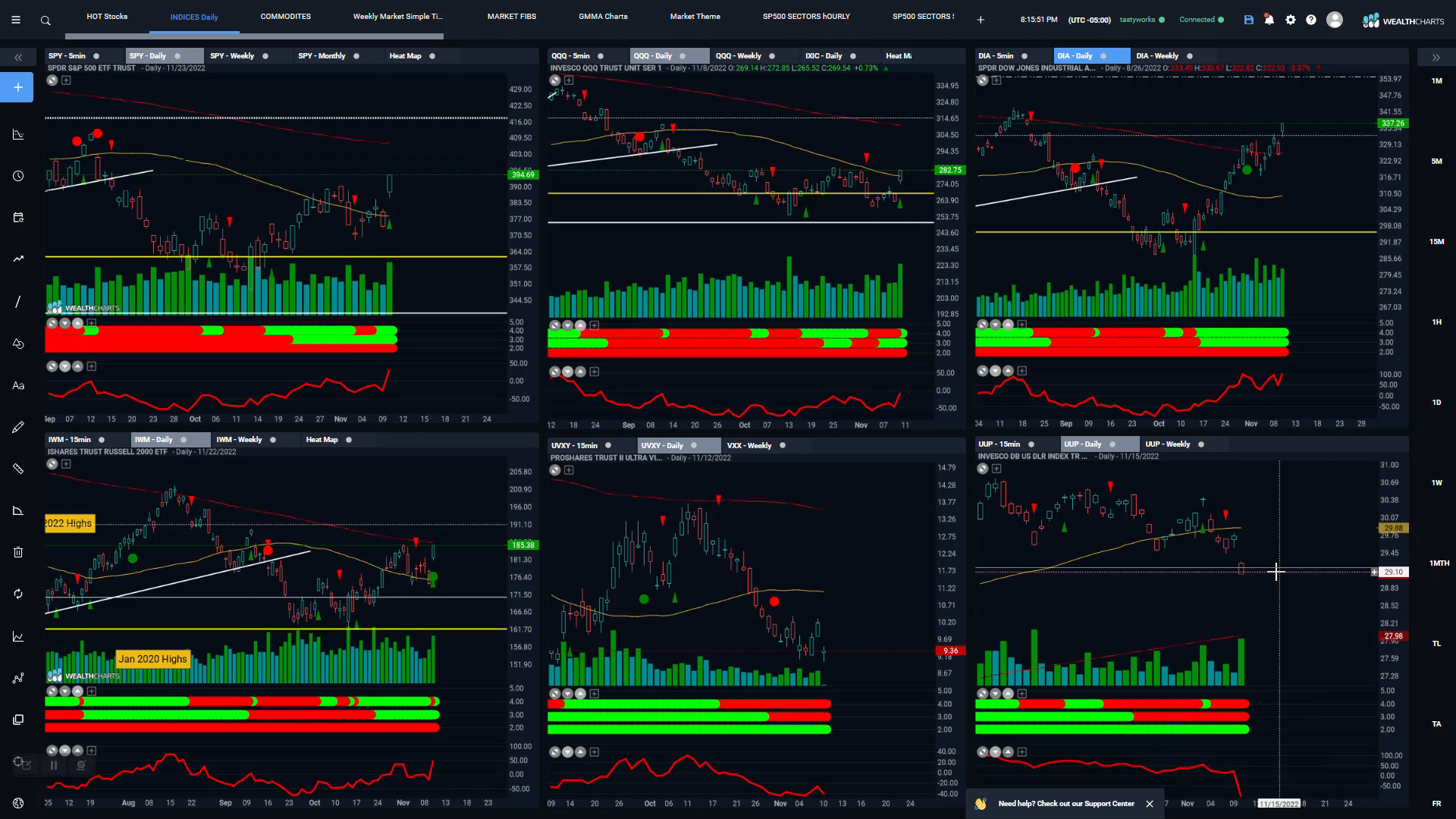Open QQQ - Weekly chart tab

(739, 56)
